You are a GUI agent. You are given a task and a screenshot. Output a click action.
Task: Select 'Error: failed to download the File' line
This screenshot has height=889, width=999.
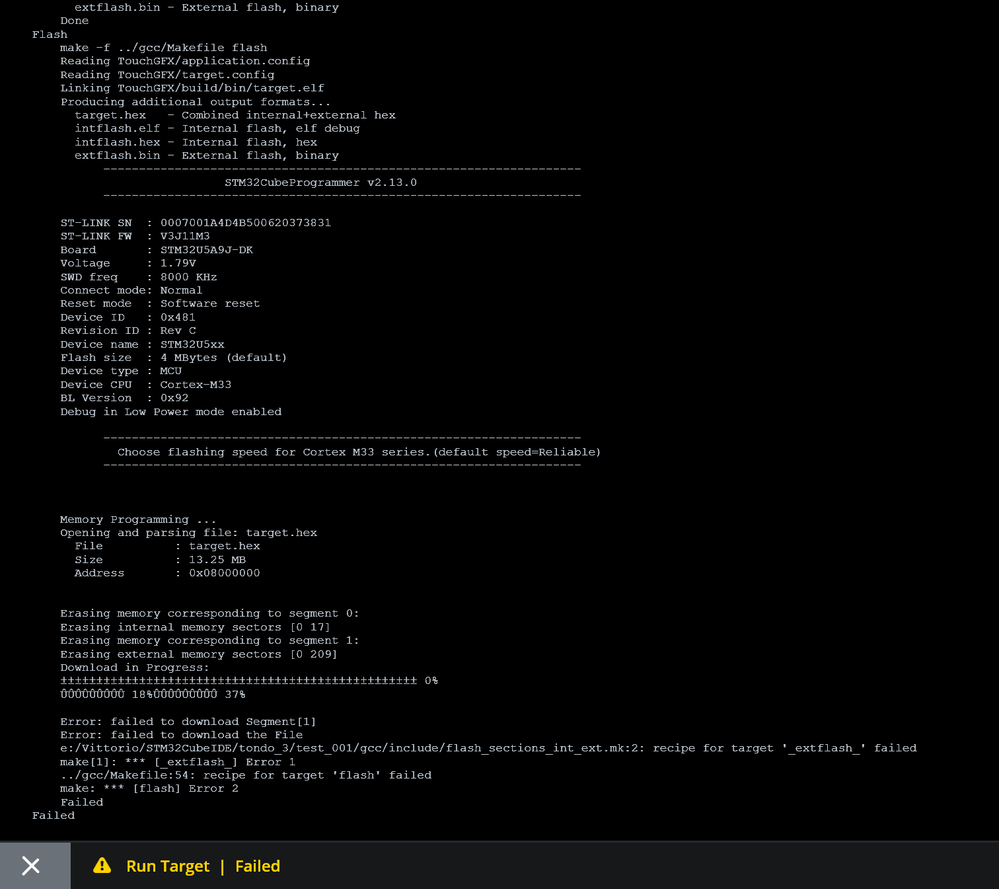(181, 735)
